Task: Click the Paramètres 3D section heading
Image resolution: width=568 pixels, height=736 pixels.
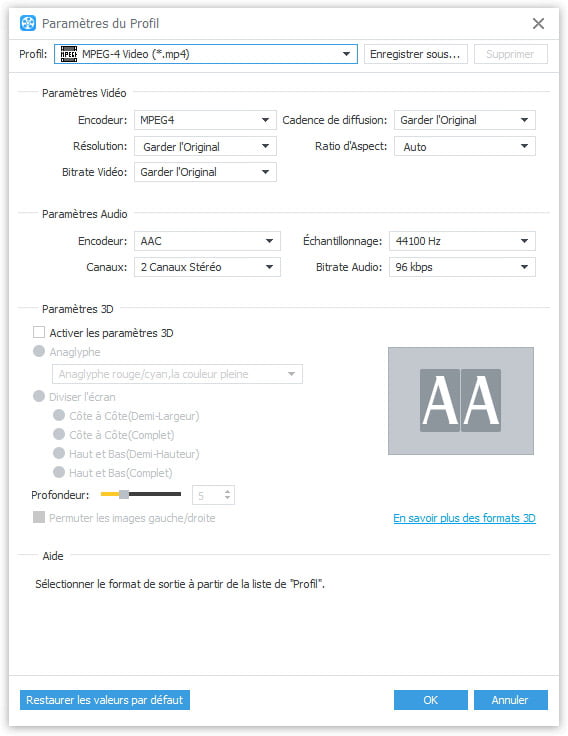Action: pyautogui.click(x=77, y=309)
